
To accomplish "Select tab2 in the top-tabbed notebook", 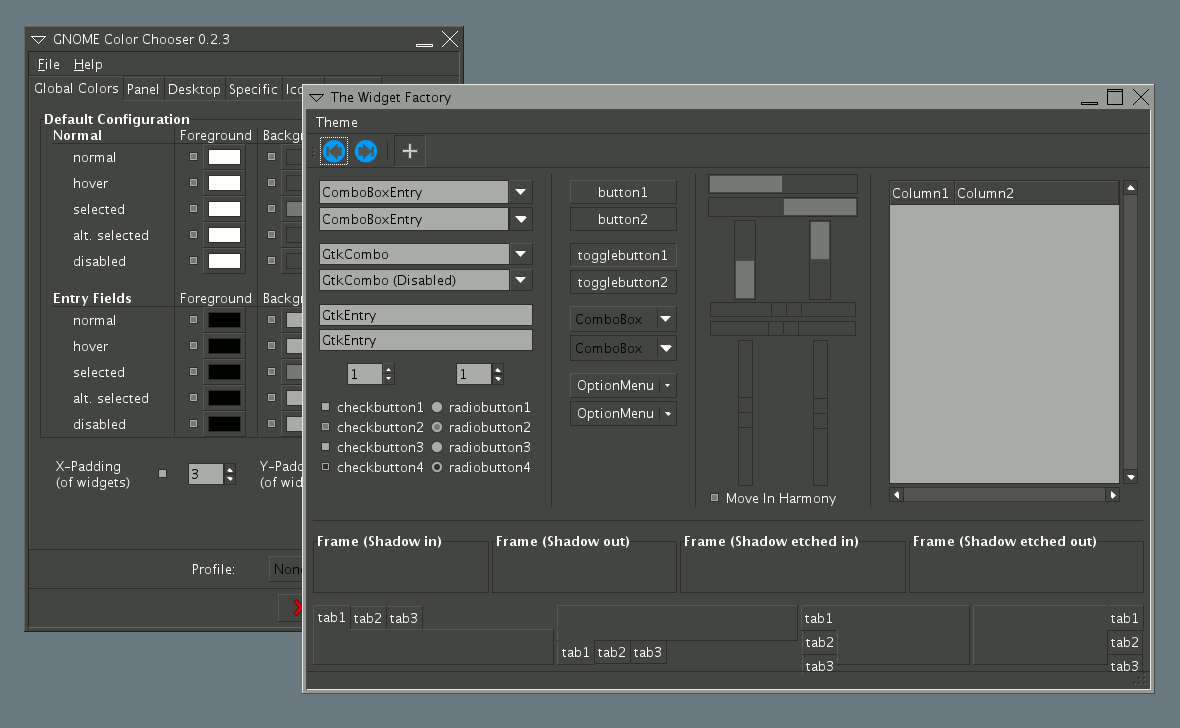I will [367, 618].
